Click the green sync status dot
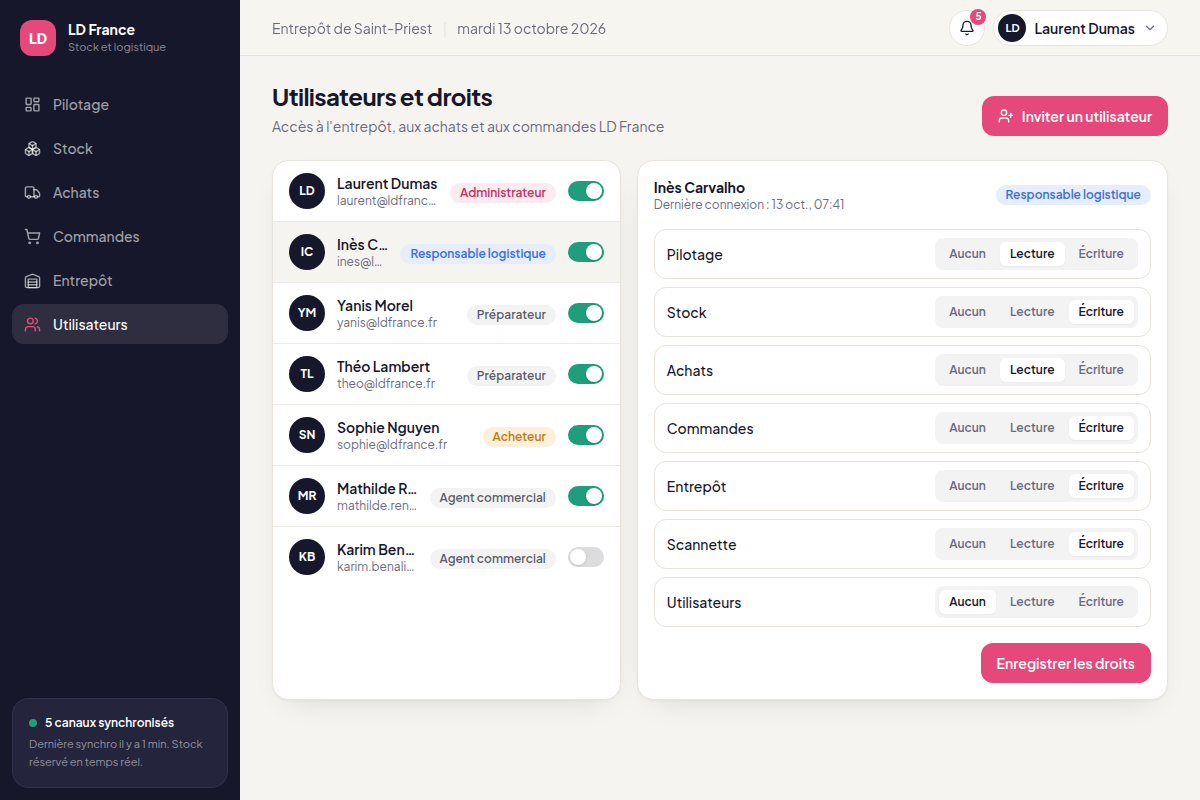Screen dimensions: 1200x800 pos(33,722)
